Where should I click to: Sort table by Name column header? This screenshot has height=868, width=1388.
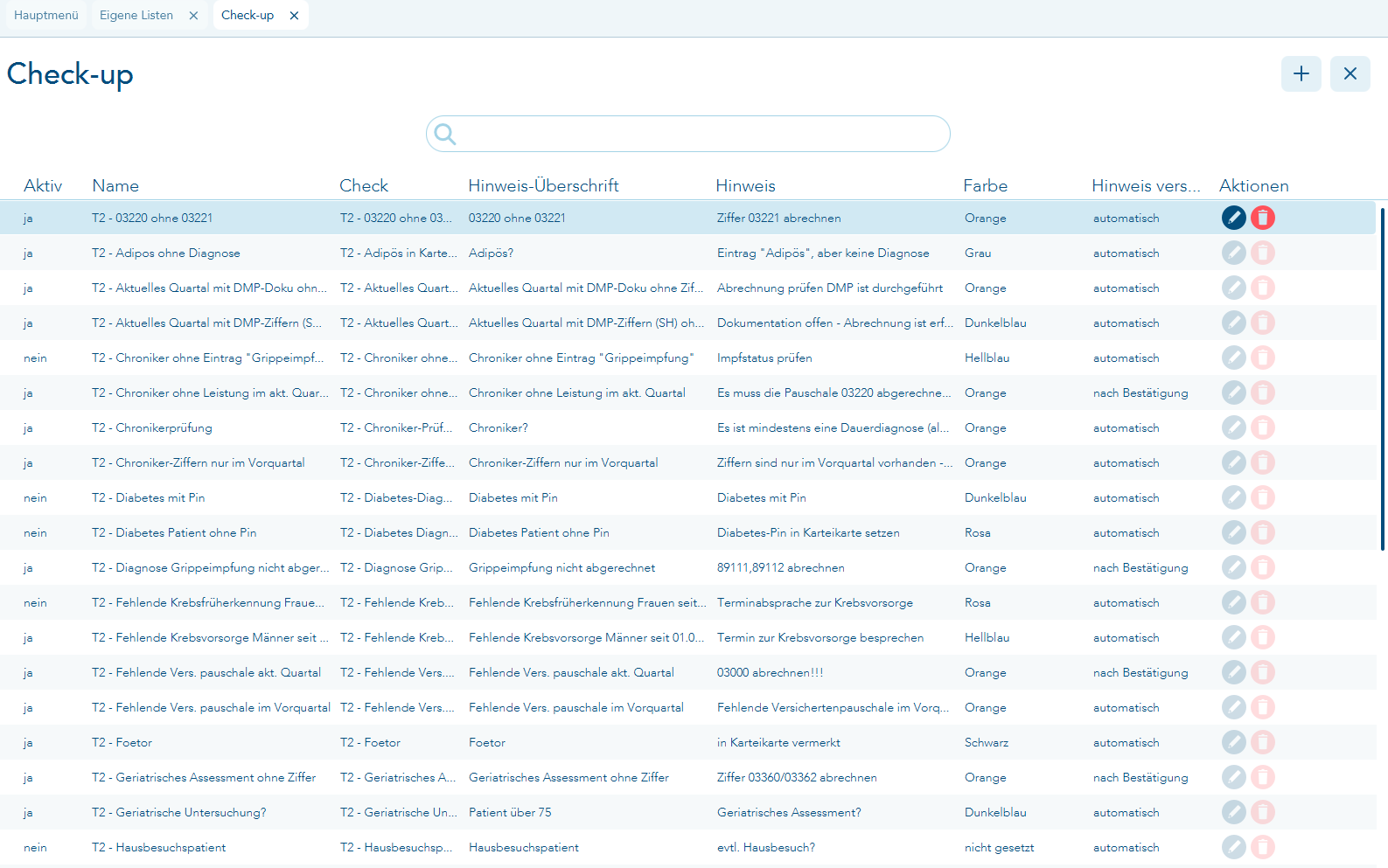point(115,185)
